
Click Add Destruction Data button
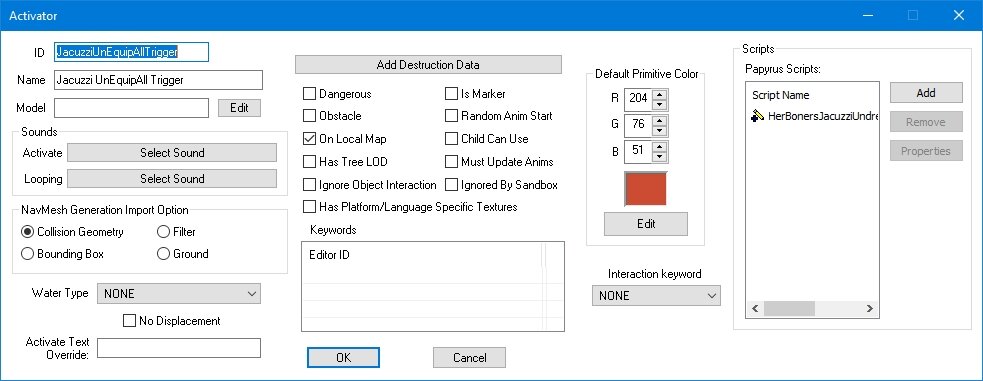[428, 65]
